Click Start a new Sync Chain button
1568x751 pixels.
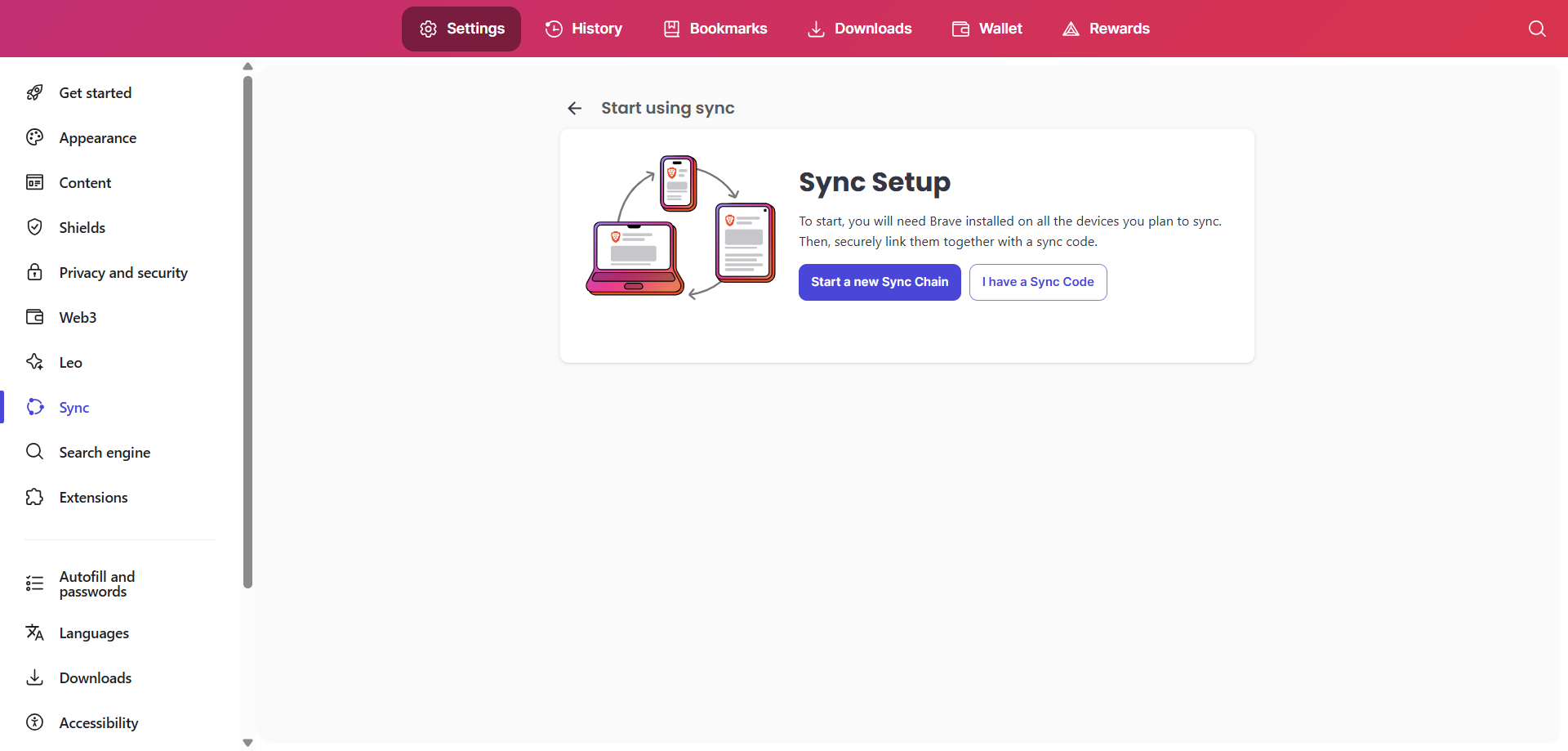pos(880,282)
